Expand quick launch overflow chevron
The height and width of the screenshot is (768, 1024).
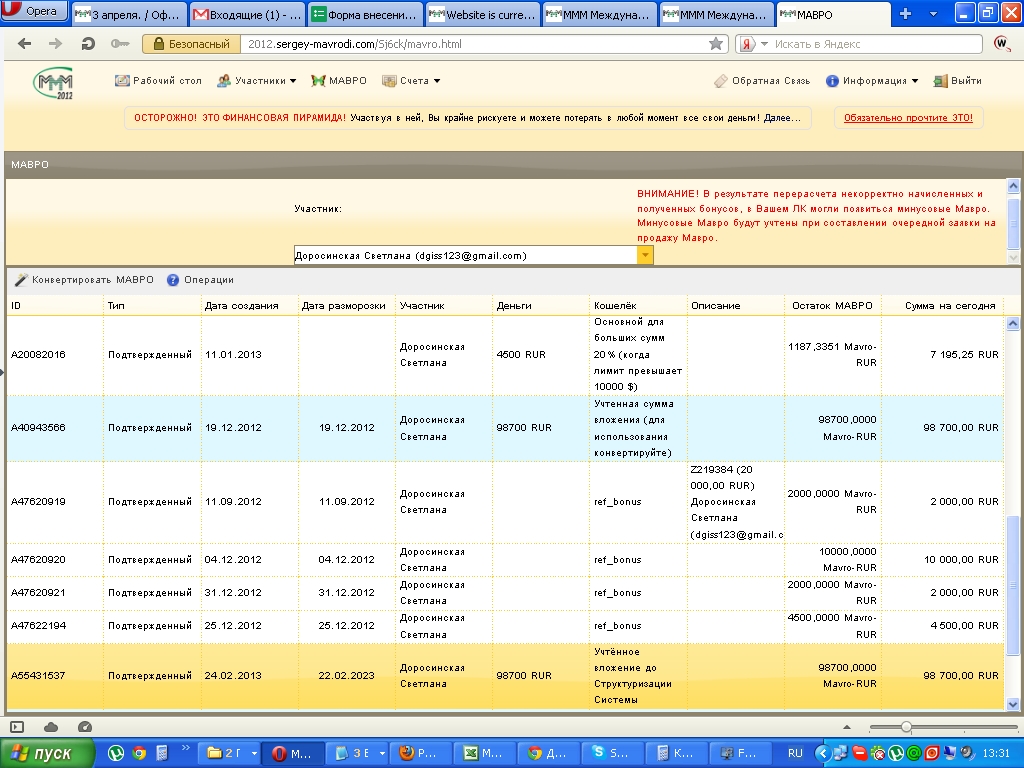click(185, 747)
